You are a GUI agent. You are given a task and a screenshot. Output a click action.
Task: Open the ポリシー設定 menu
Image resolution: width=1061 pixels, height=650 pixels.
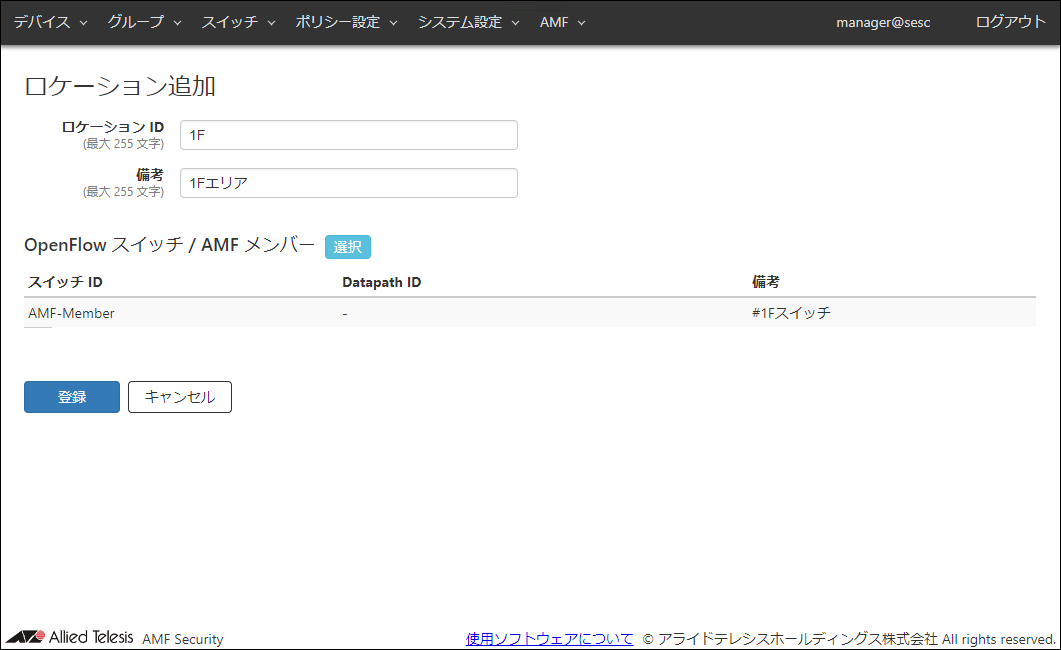click(x=346, y=22)
